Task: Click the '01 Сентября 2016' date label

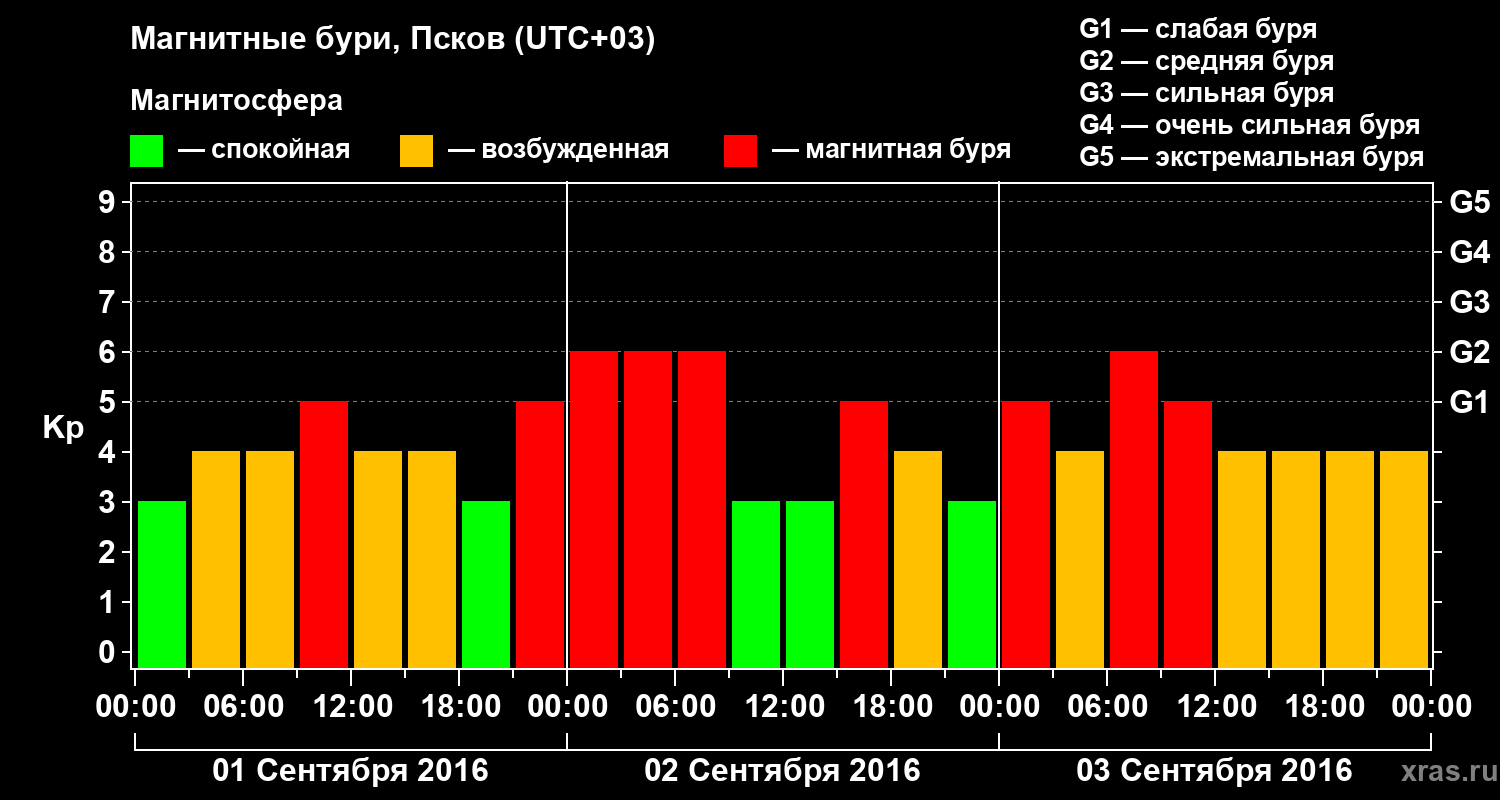Action: (350, 771)
